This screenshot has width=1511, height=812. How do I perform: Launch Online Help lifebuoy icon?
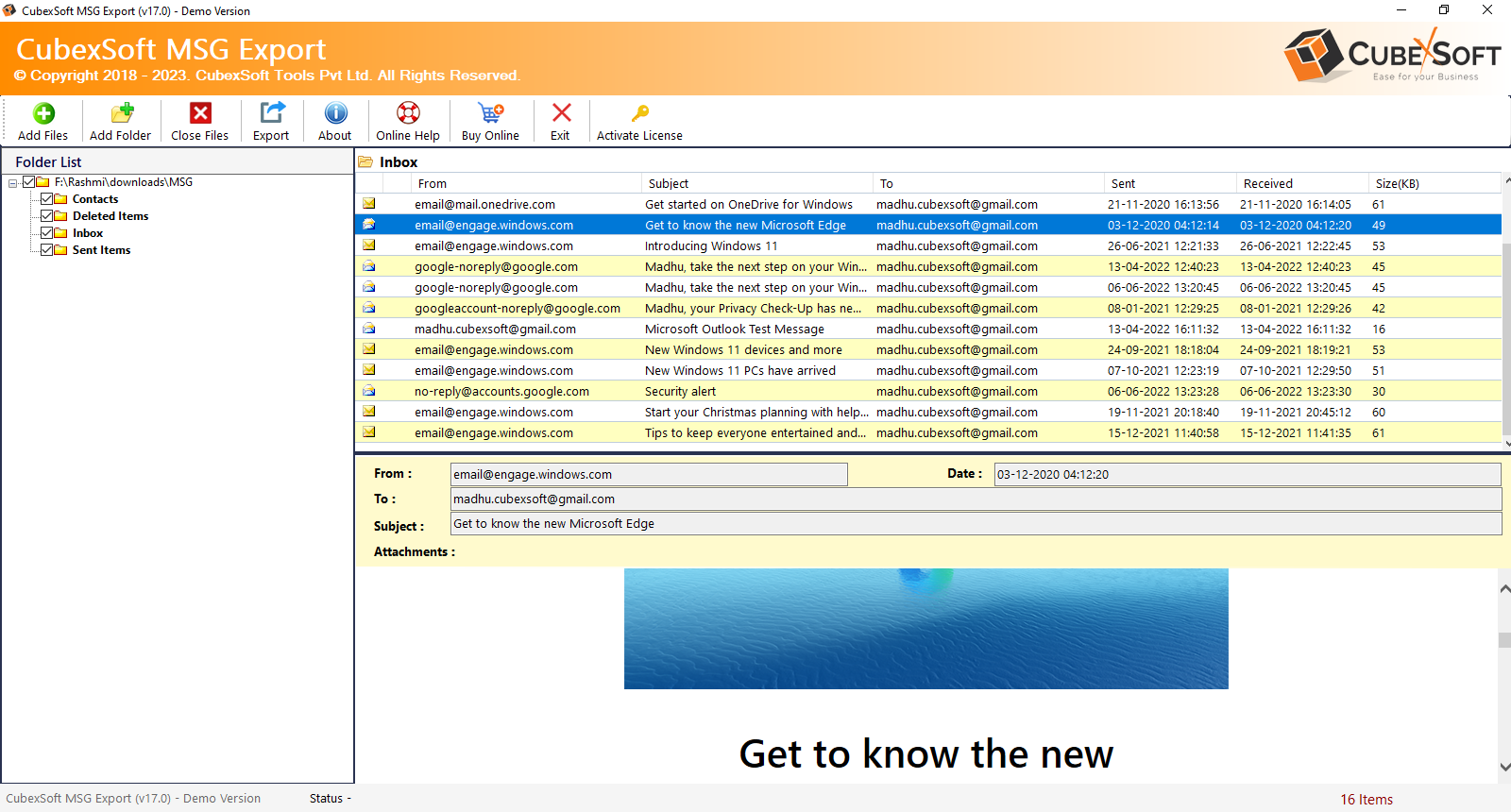coord(408,114)
